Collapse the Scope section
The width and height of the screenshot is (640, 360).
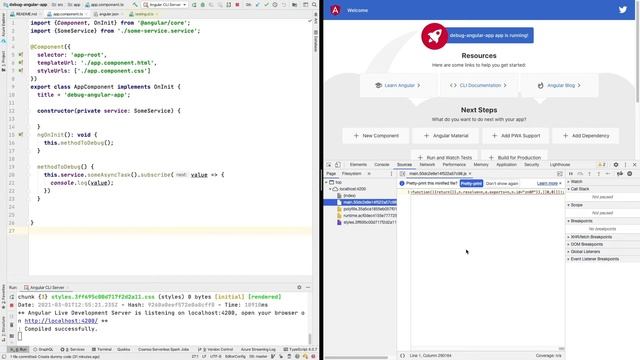pyautogui.click(x=569, y=205)
